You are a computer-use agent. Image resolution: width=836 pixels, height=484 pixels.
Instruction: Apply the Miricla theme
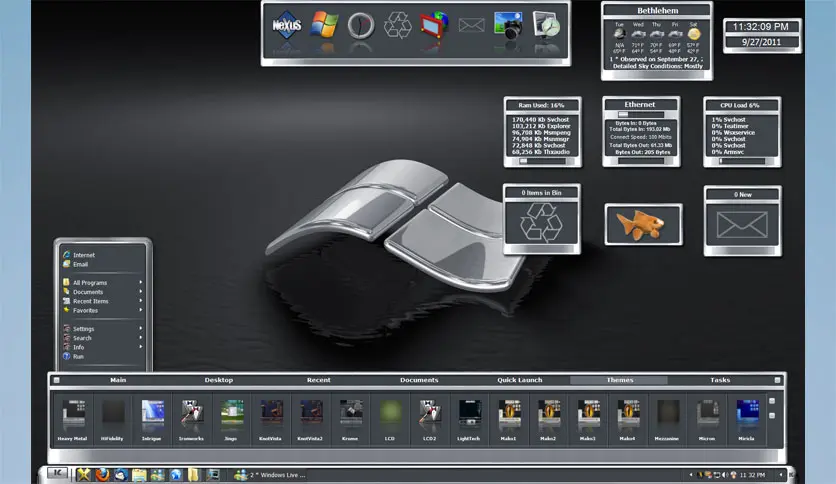coord(746,419)
